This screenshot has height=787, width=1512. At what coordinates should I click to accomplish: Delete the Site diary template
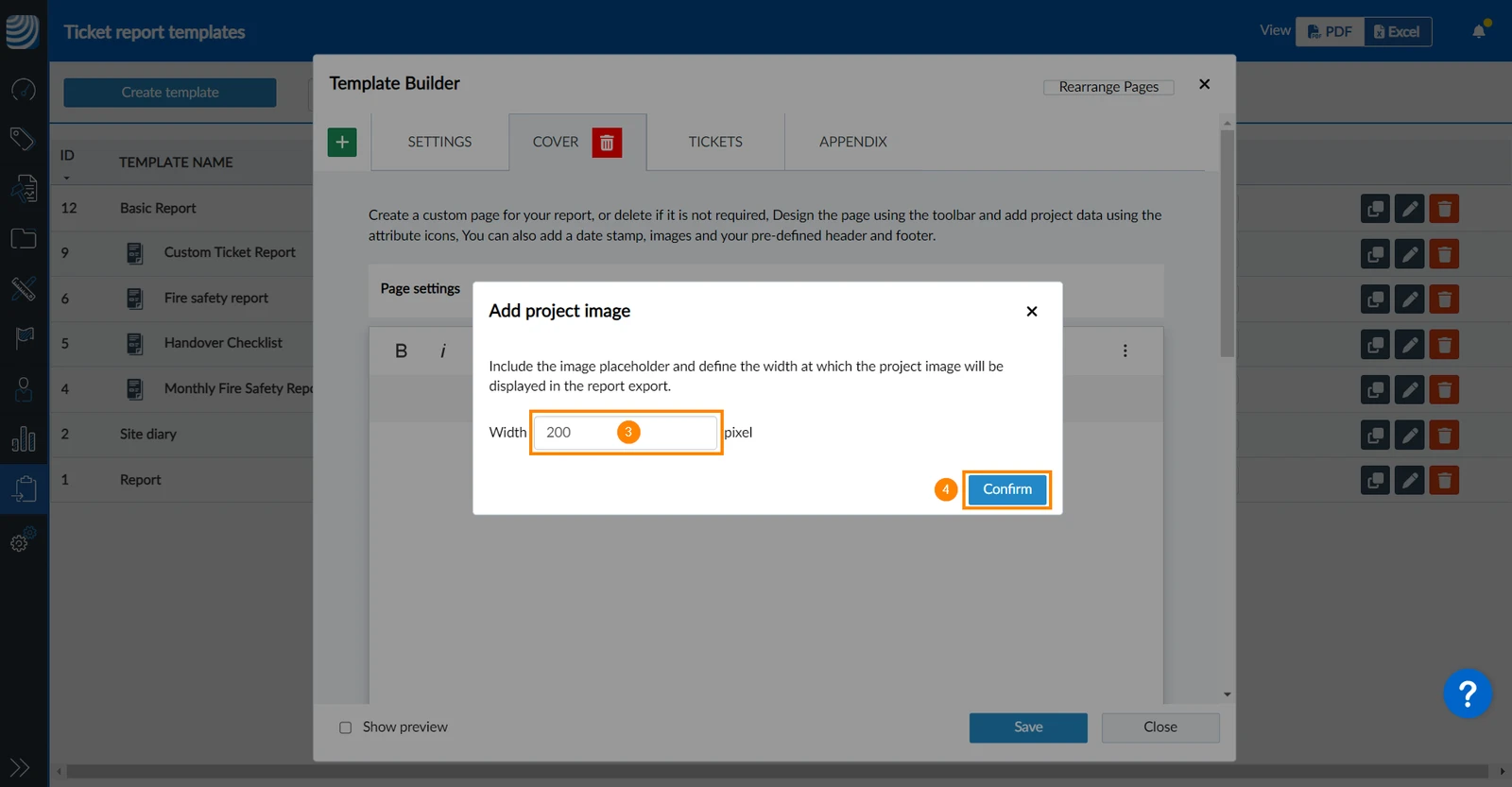1444,435
